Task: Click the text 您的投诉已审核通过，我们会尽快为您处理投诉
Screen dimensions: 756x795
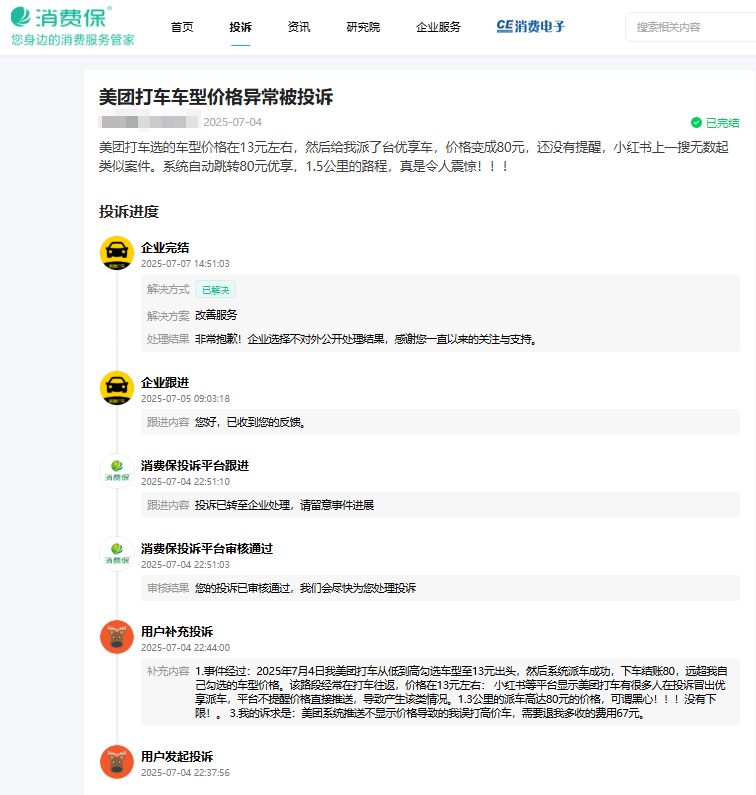Action: [x=305, y=588]
